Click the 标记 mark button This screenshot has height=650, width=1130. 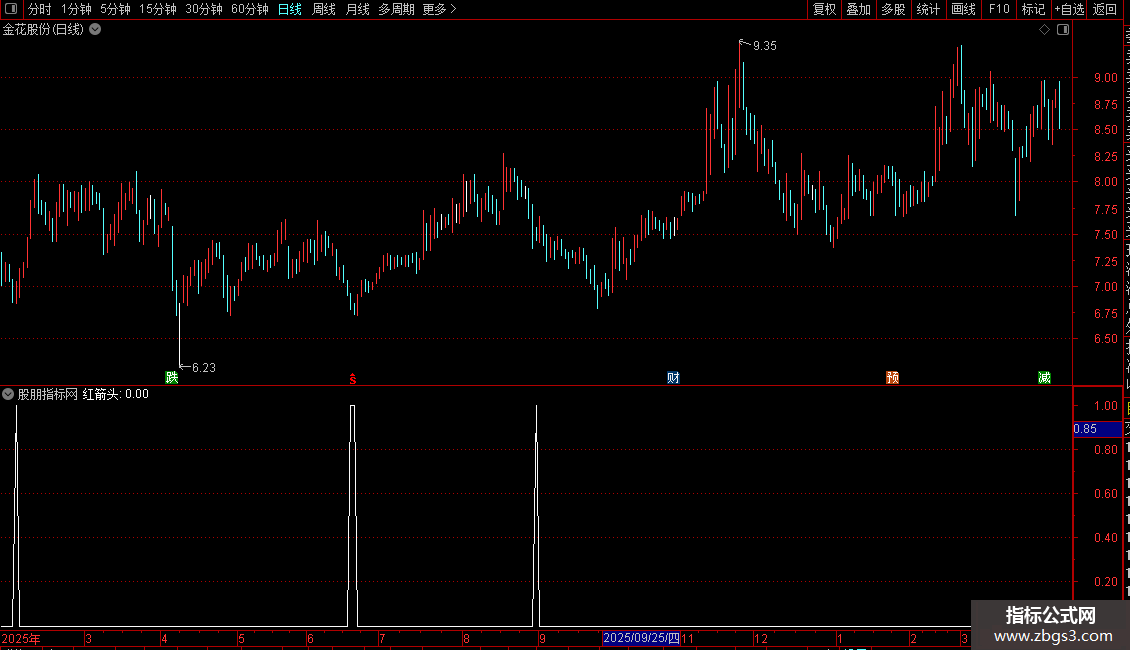1033,9
